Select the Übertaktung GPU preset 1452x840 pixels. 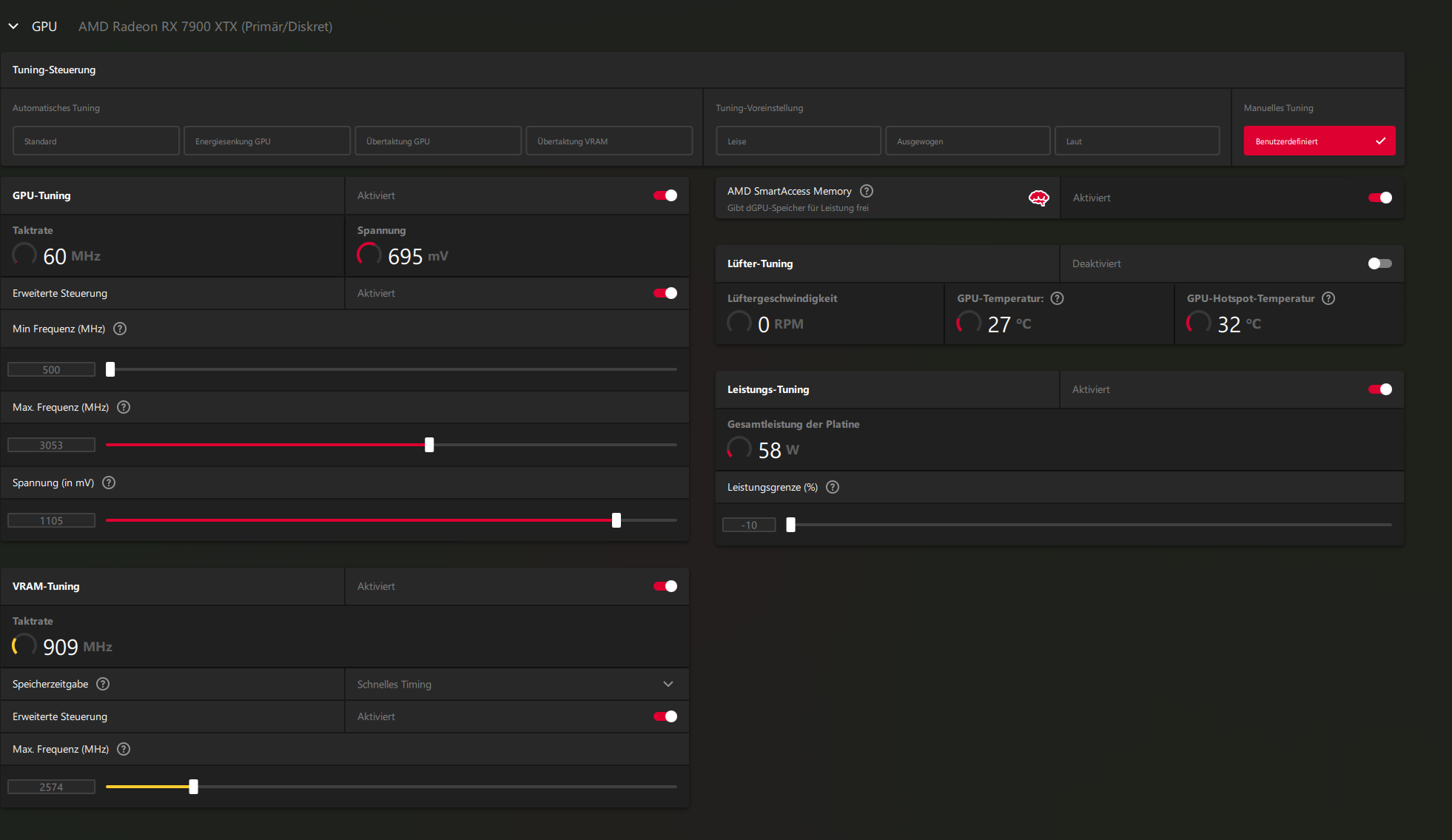tap(438, 141)
